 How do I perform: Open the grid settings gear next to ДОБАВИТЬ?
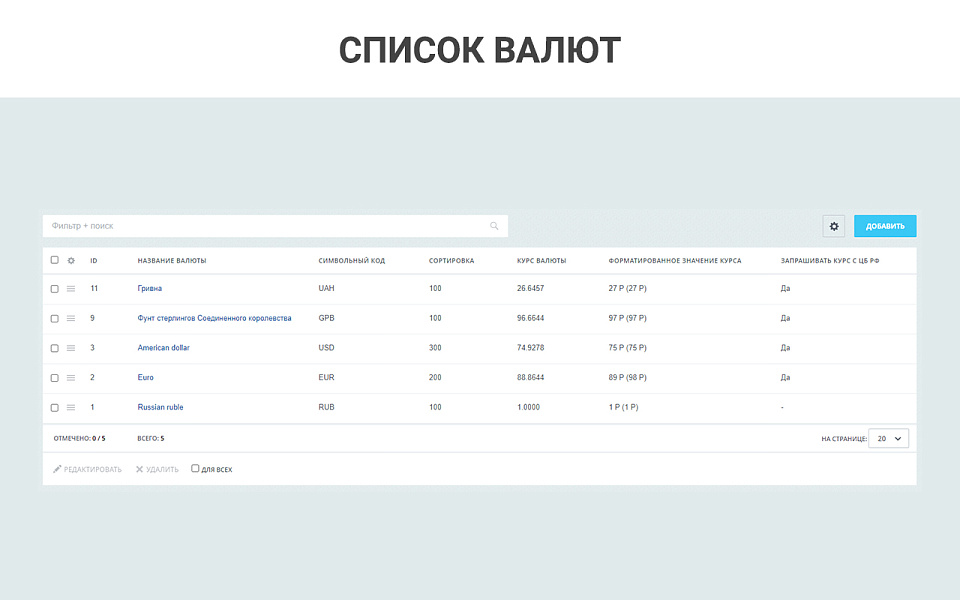834,225
